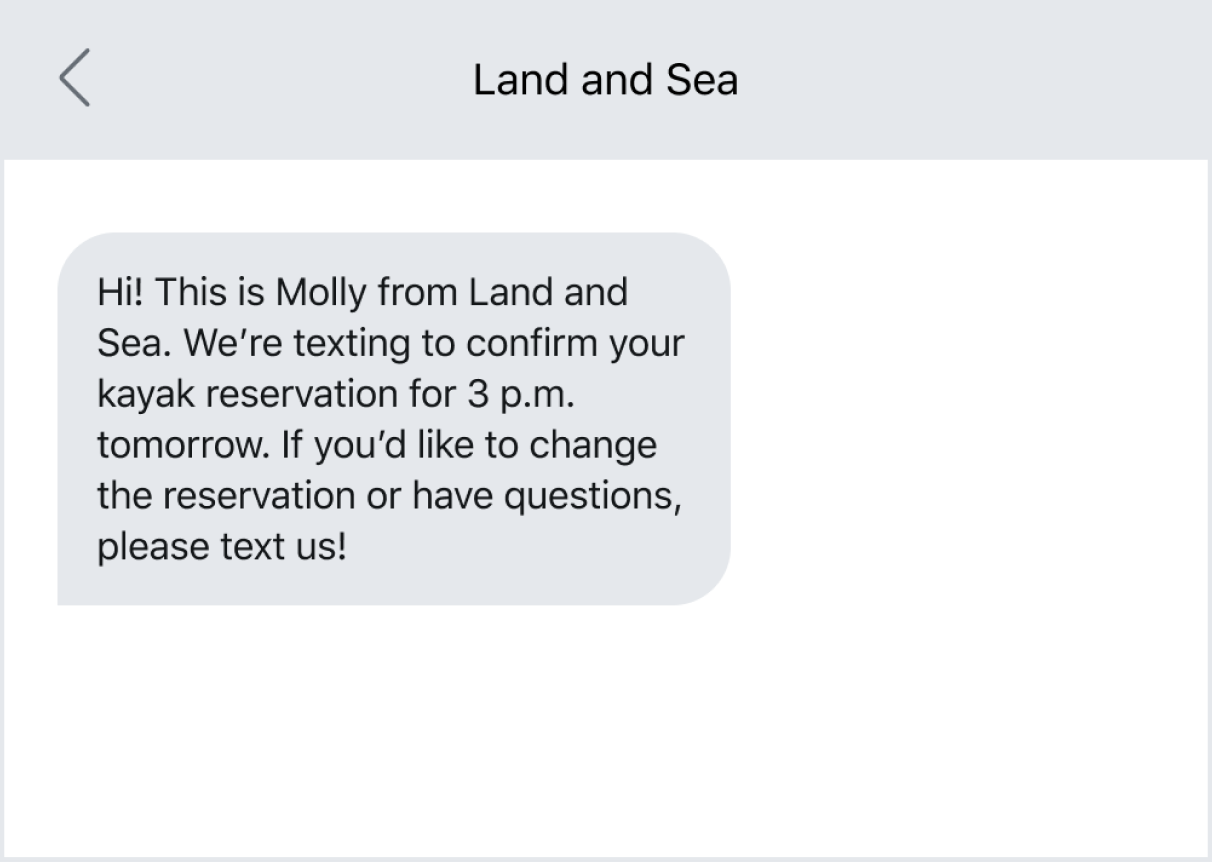Click the blank space right of message bubble
The width and height of the screenshot is (1212, 862).
[x=960, y=420]
